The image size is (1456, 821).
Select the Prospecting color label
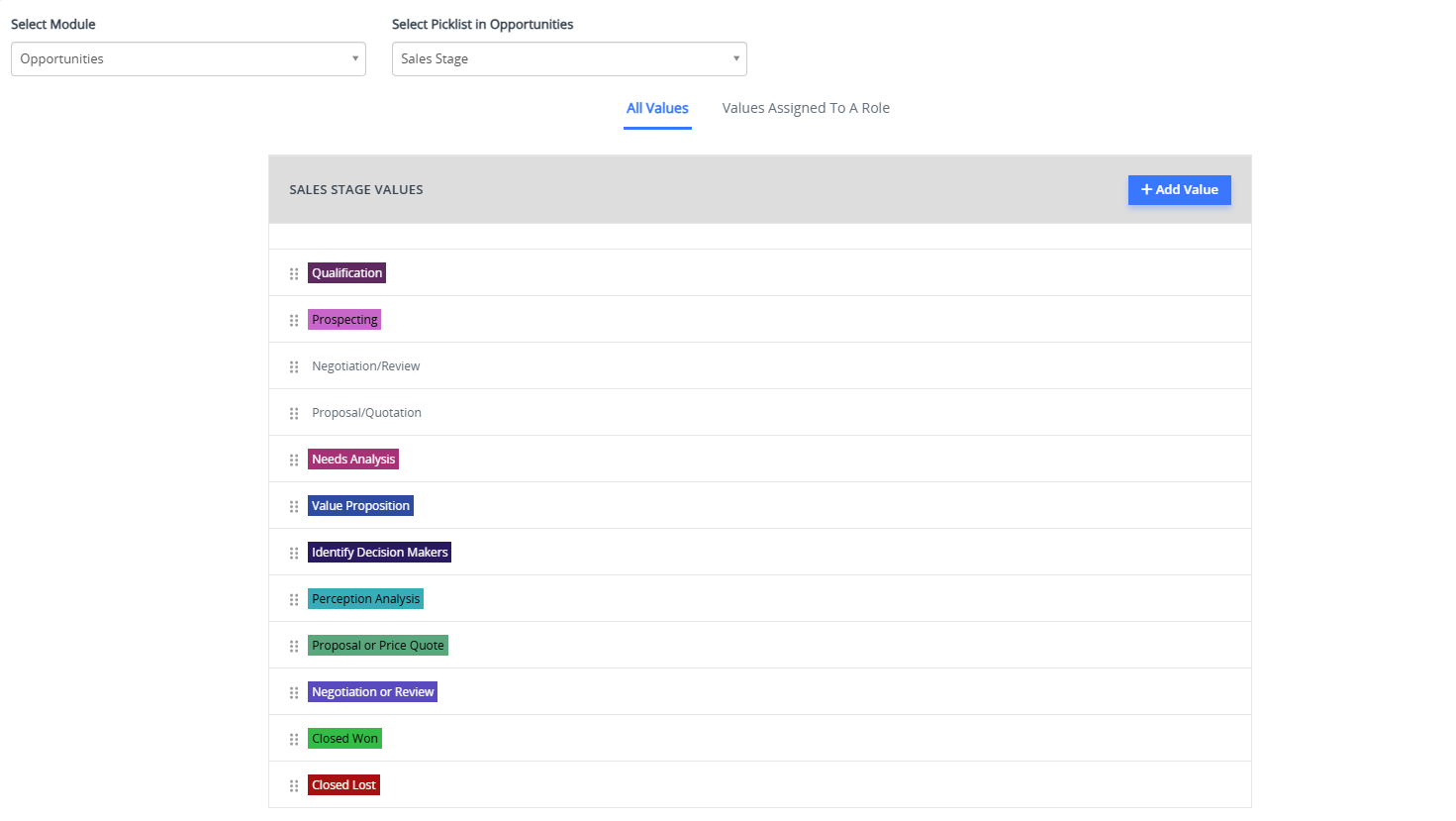[344, 320]
